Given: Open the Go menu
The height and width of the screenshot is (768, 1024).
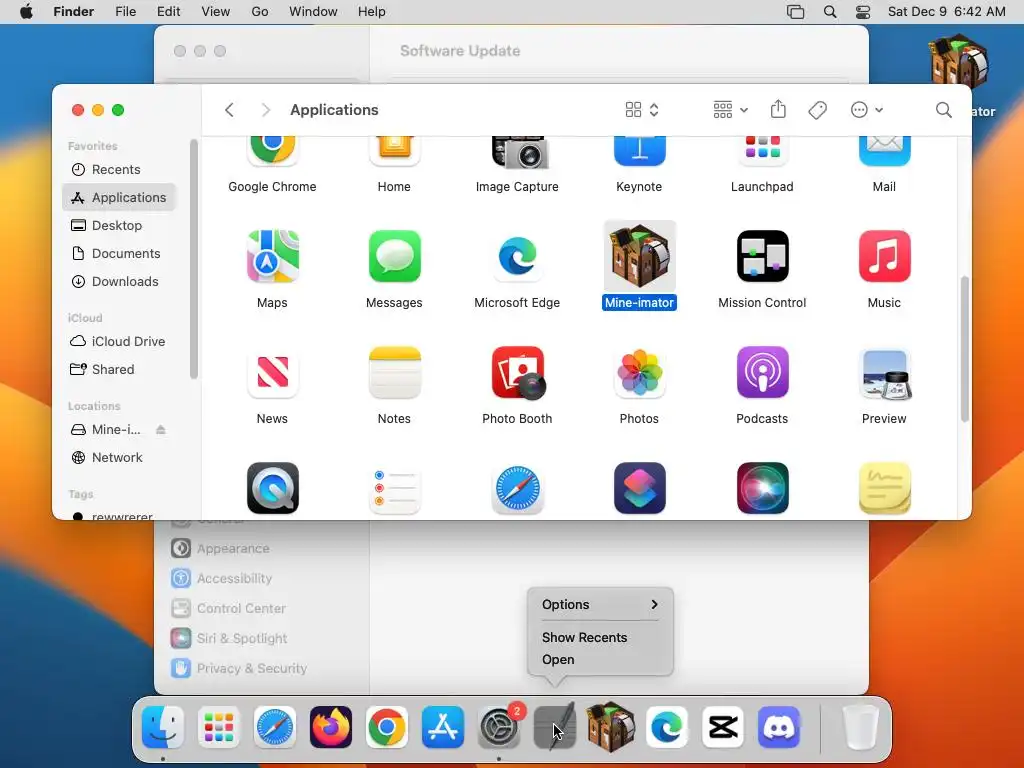Looking at the screenshot, I should (x=260, y=12).
